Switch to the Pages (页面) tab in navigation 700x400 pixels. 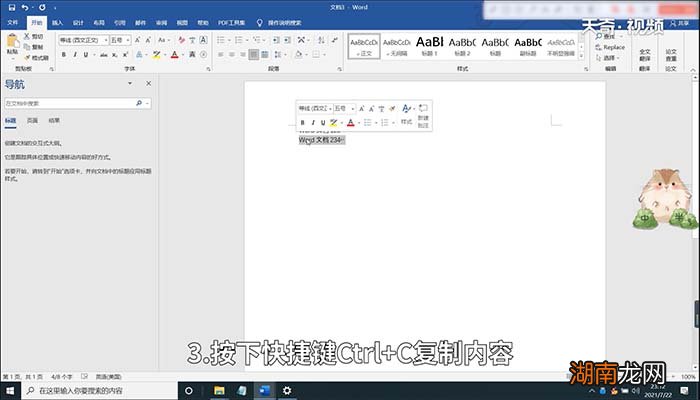coord(32,120)
